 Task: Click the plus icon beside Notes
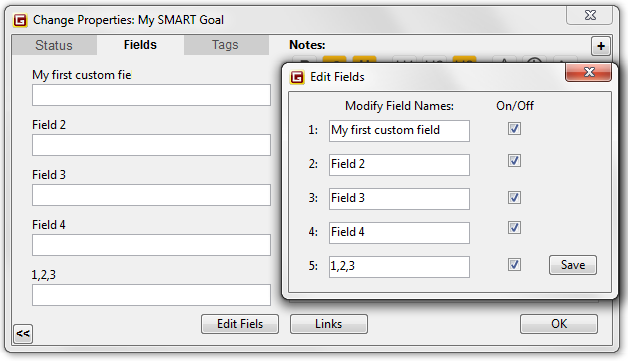(x=600, y=46)
